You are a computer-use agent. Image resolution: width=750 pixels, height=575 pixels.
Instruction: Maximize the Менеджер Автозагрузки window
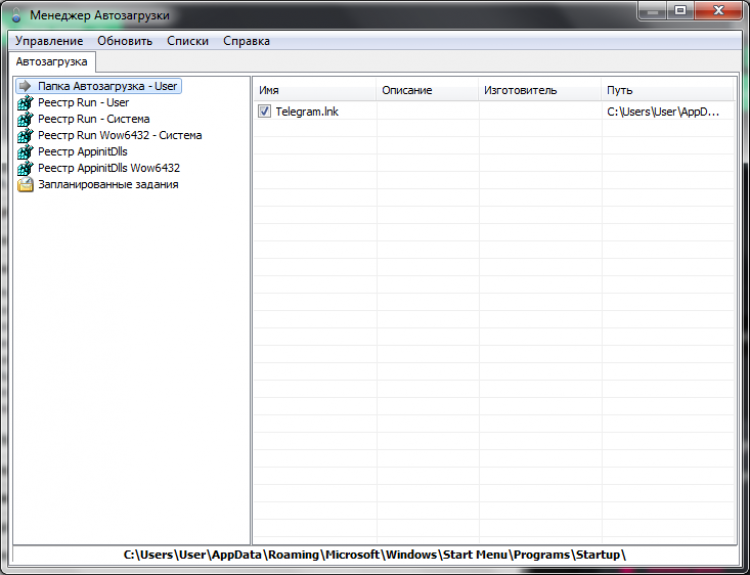(680, 11)
